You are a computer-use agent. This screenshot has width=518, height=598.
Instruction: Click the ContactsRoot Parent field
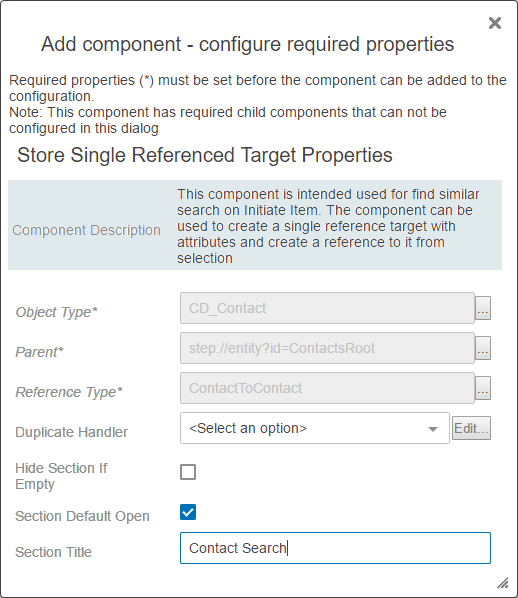point(327,348)
